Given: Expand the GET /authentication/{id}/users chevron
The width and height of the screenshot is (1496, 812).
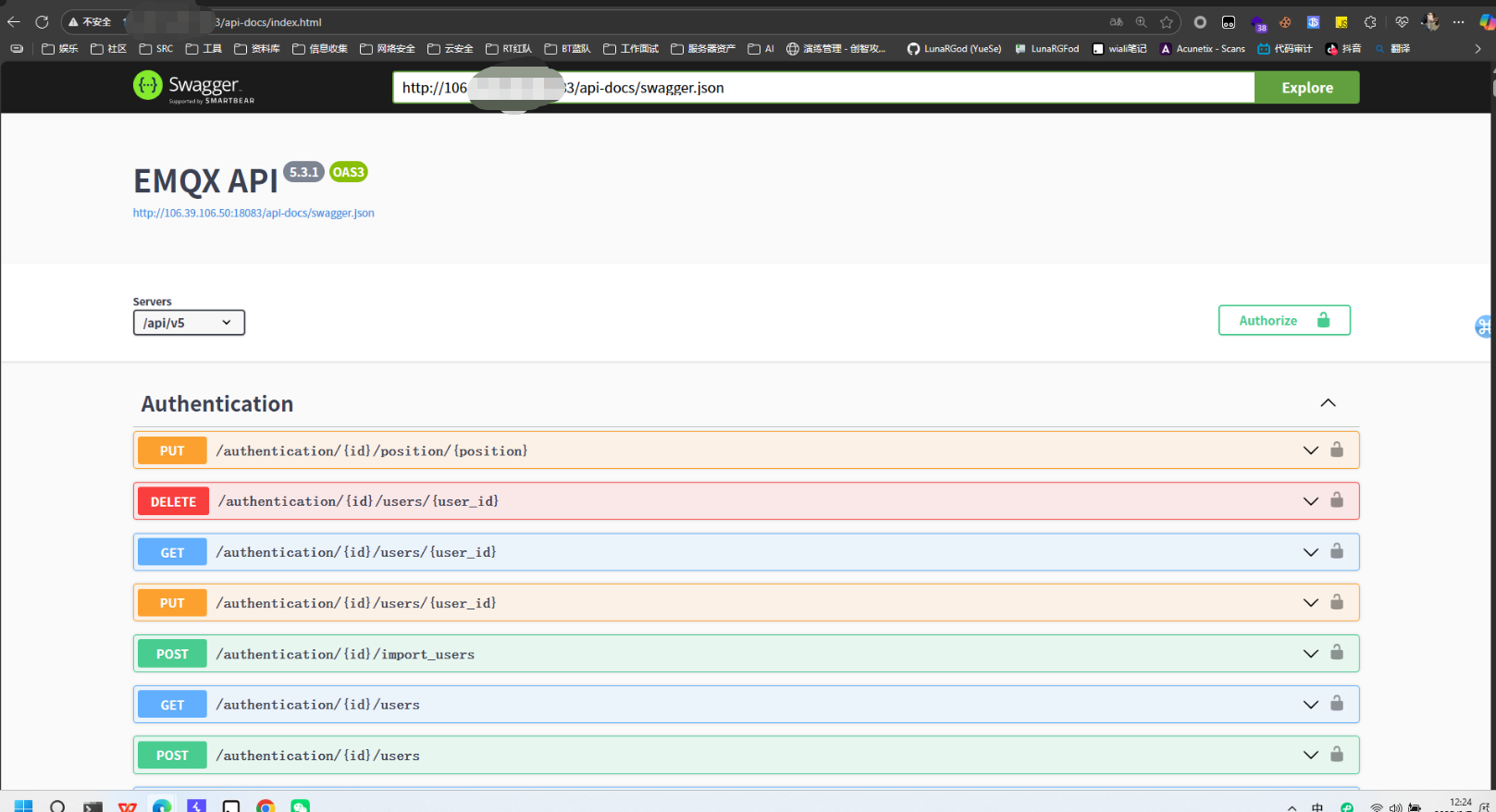Looking at the screenshot, I should point(1311,705).
